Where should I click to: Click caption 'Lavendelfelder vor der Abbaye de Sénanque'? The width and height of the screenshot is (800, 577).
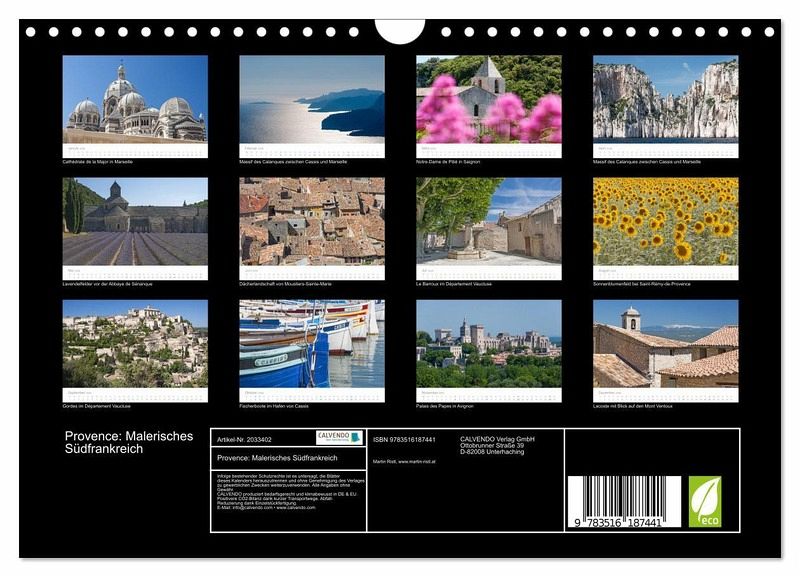coord(107,284)
